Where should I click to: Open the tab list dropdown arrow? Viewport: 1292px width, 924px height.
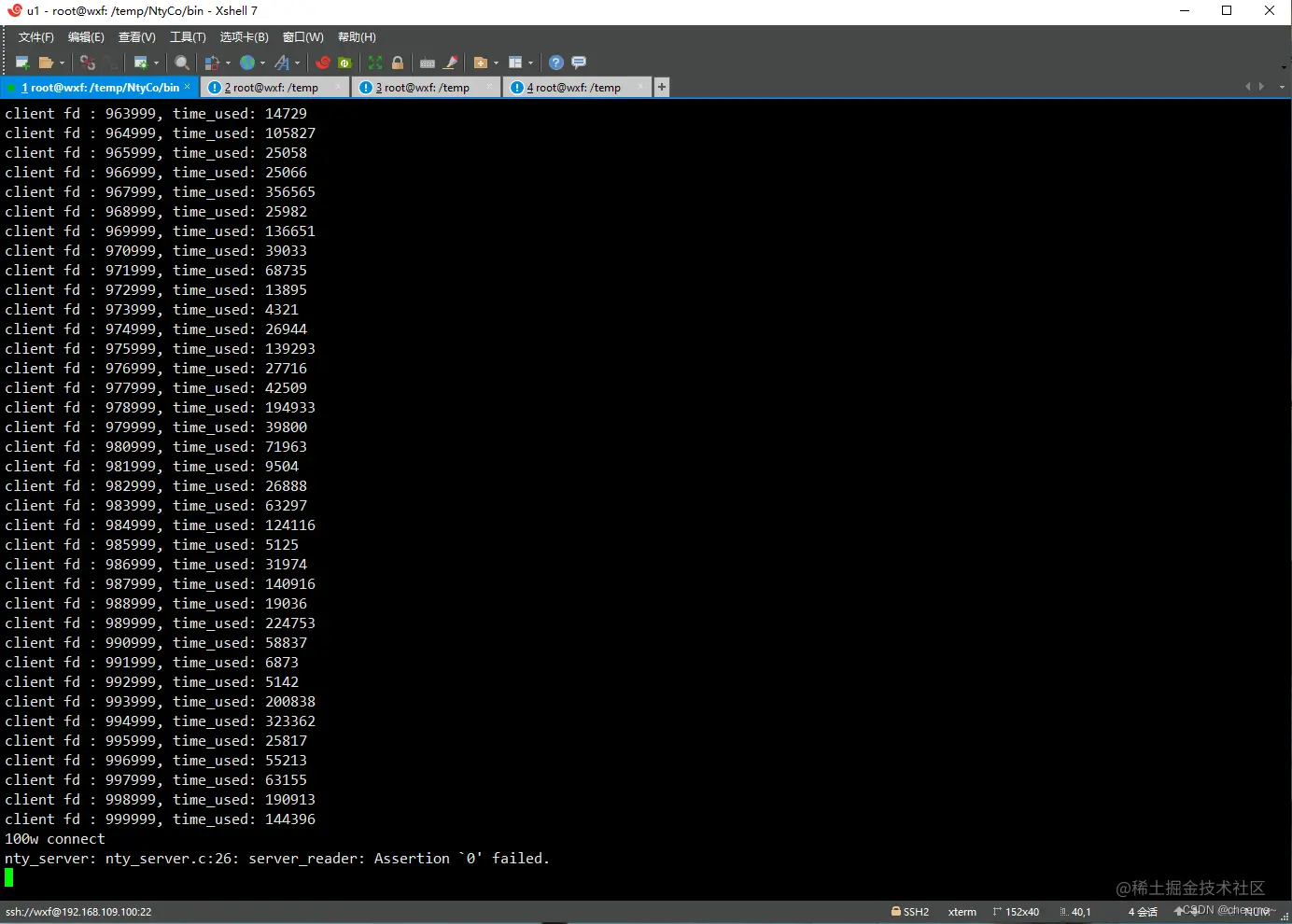1282,87
